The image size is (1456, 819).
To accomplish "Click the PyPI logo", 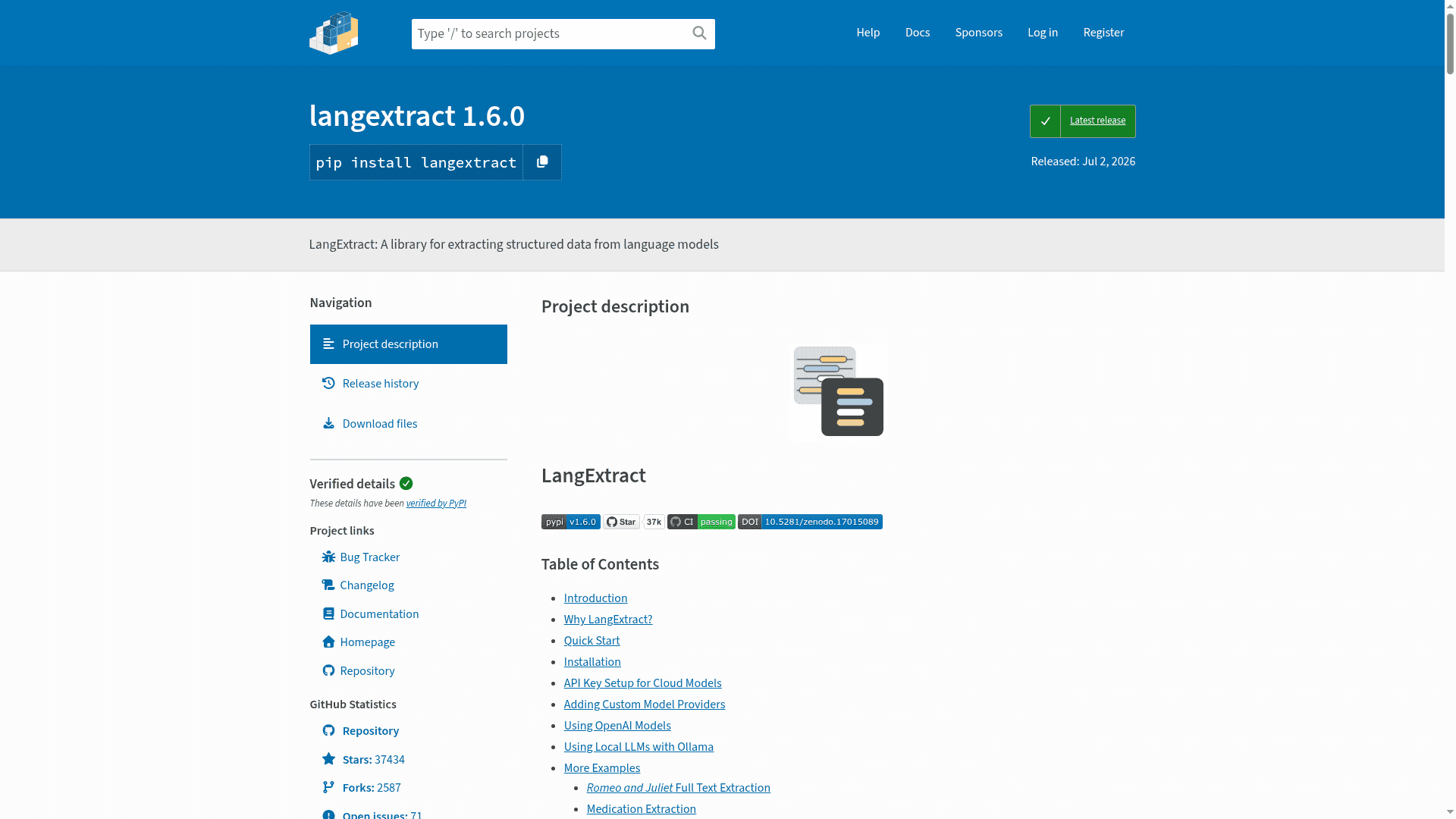I will tap(334, 33).
